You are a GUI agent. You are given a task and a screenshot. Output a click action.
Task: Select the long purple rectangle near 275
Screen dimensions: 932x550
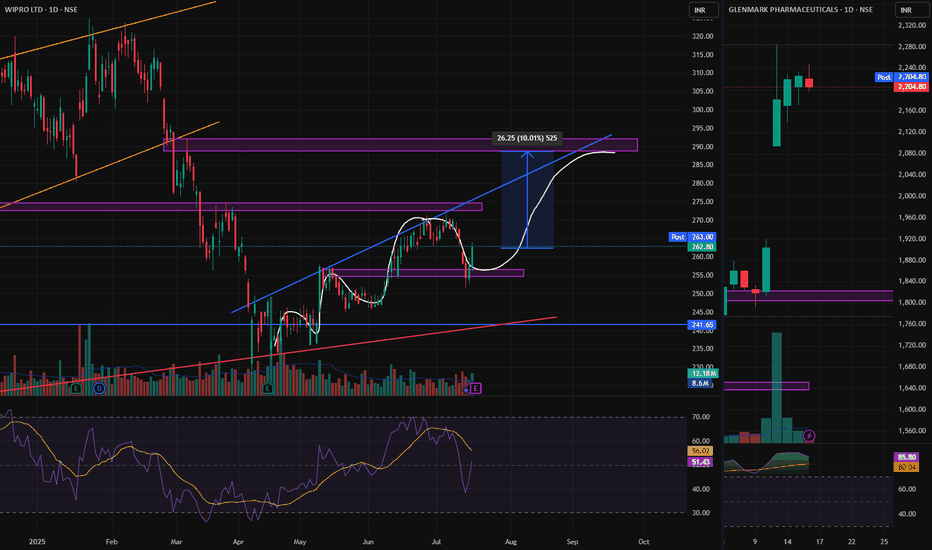point(241,207)
